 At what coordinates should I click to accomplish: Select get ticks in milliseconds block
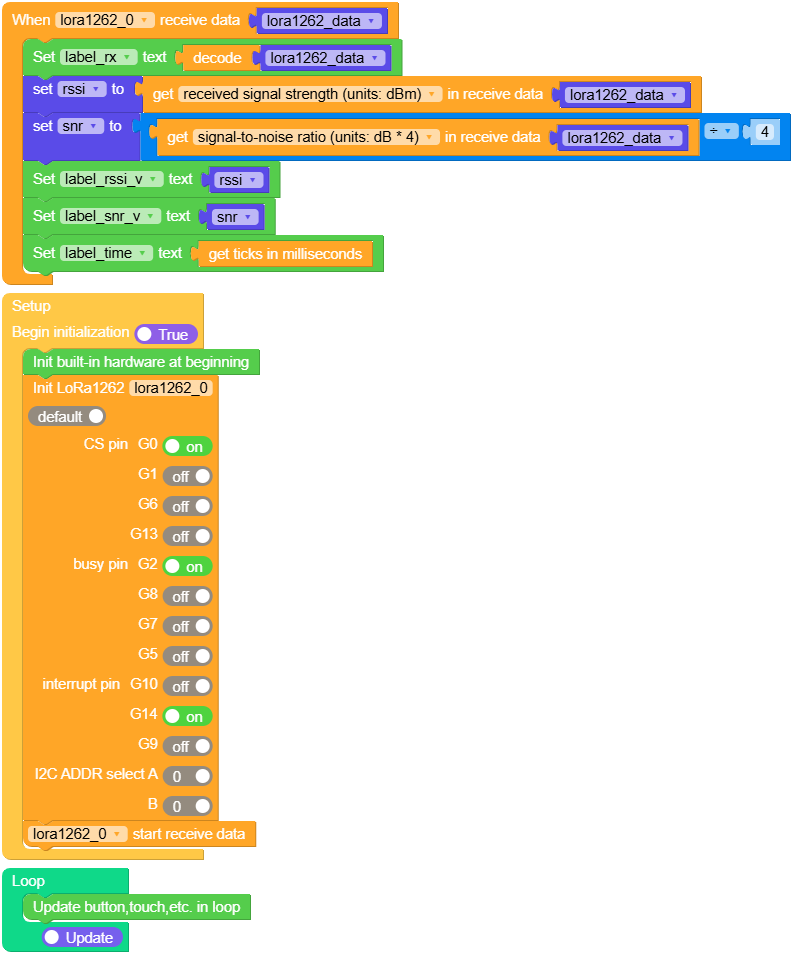point(285,254)
